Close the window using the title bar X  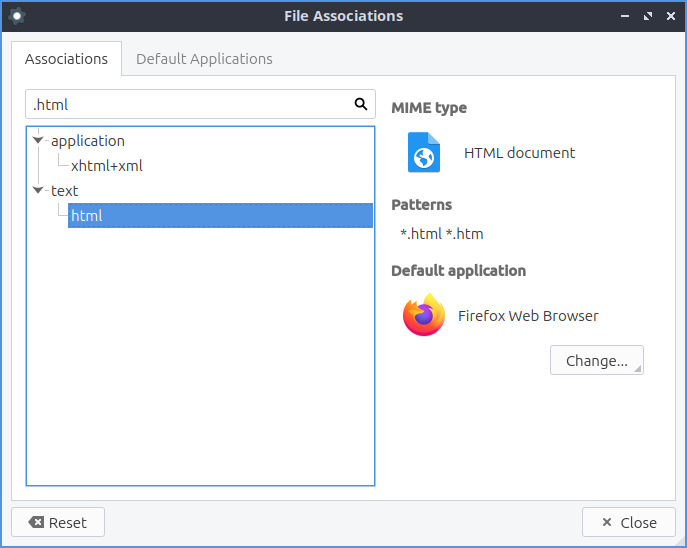[x=671, y=16]
